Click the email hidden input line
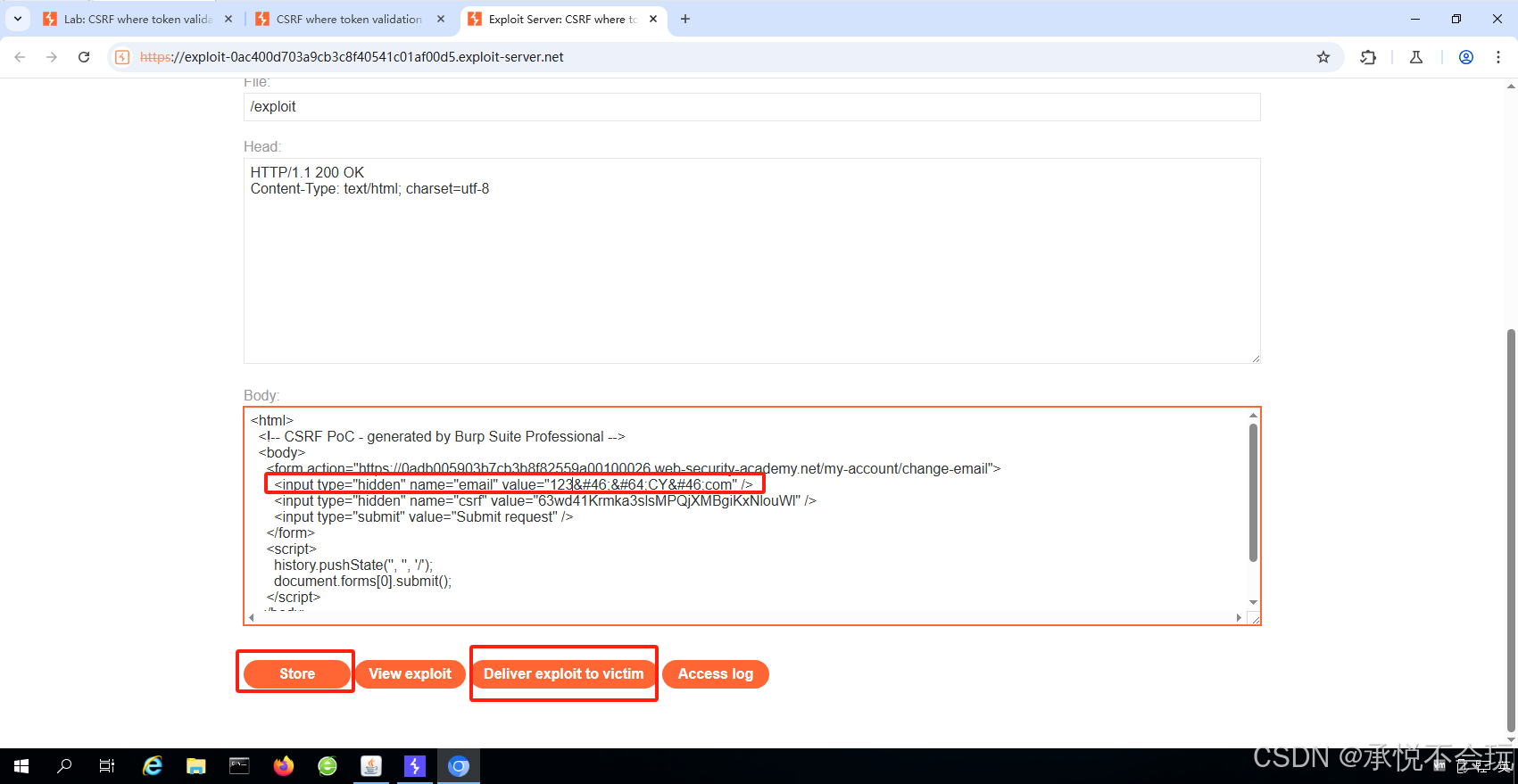Viewport: 1518px width, 784px height. point(513,484)
